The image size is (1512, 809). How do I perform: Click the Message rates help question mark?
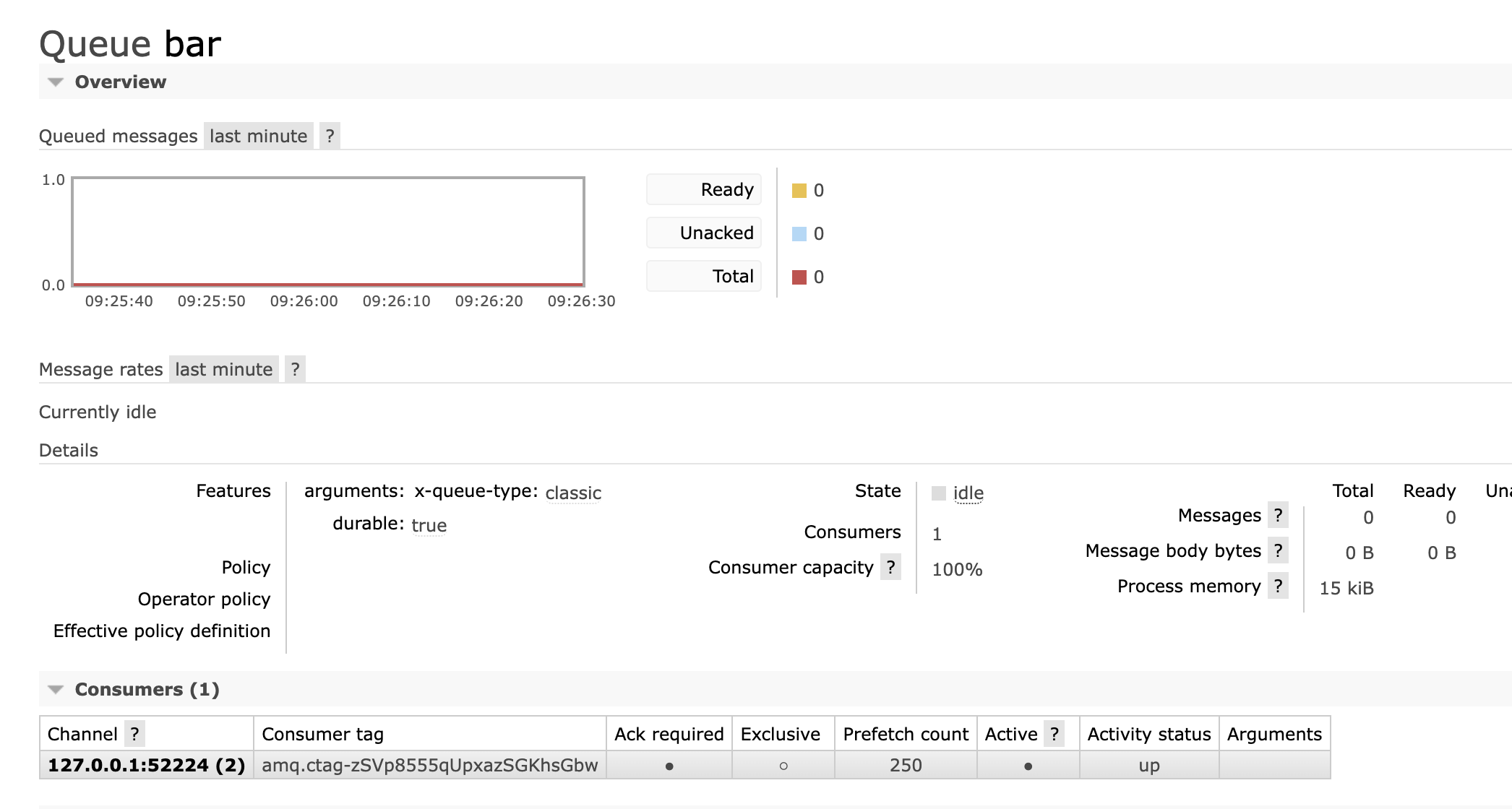pos(296,369)
